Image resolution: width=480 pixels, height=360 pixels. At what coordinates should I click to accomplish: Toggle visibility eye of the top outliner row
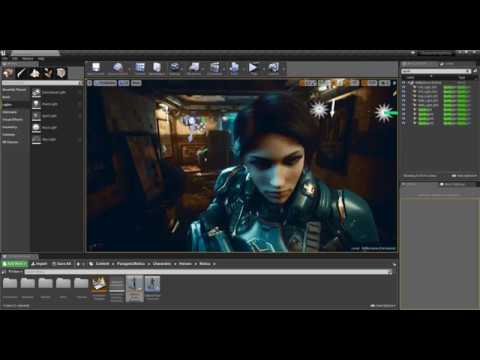click(404, 82)
